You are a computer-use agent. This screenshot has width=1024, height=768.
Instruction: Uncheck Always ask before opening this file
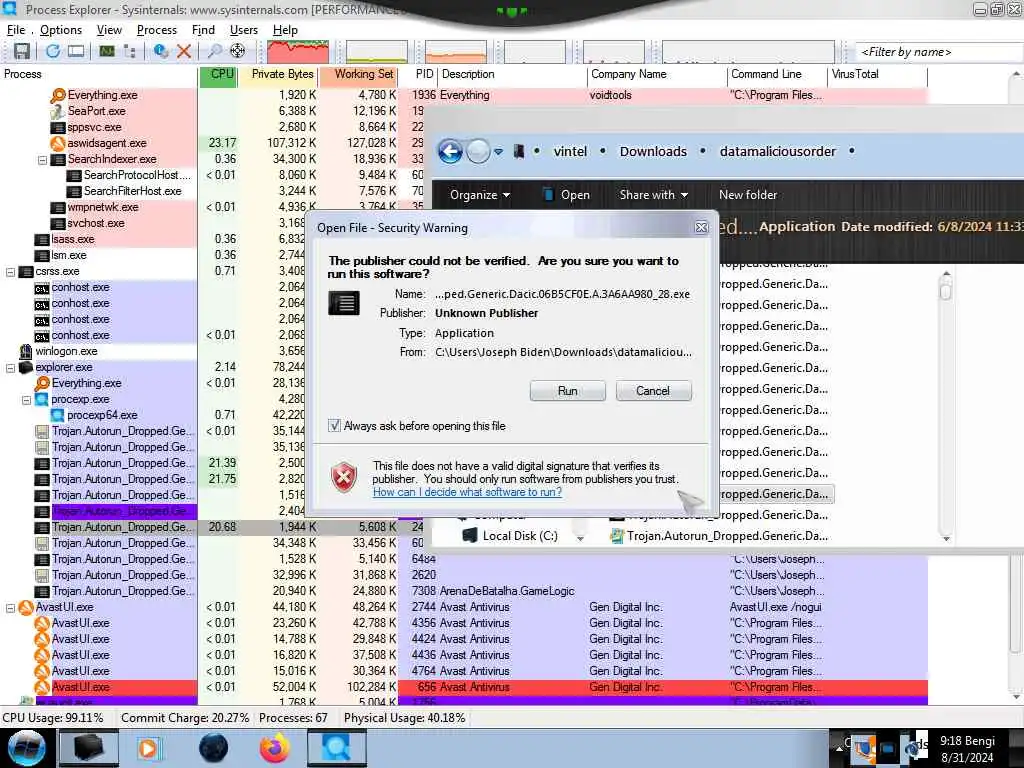click(x=334, y=426)
